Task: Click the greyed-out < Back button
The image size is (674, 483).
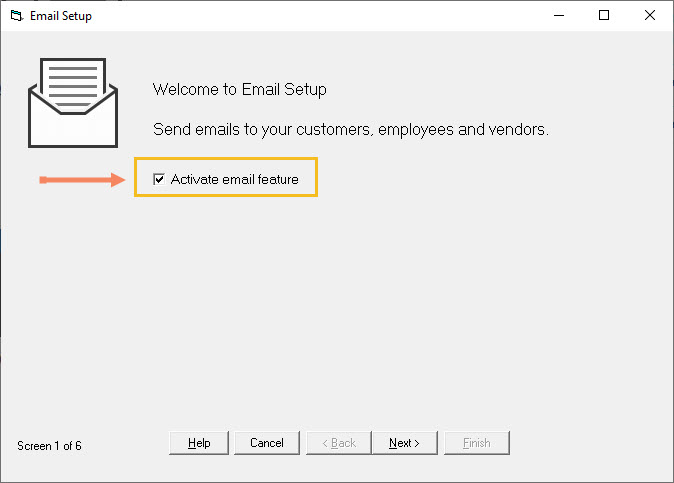Action: pos(338,443)
